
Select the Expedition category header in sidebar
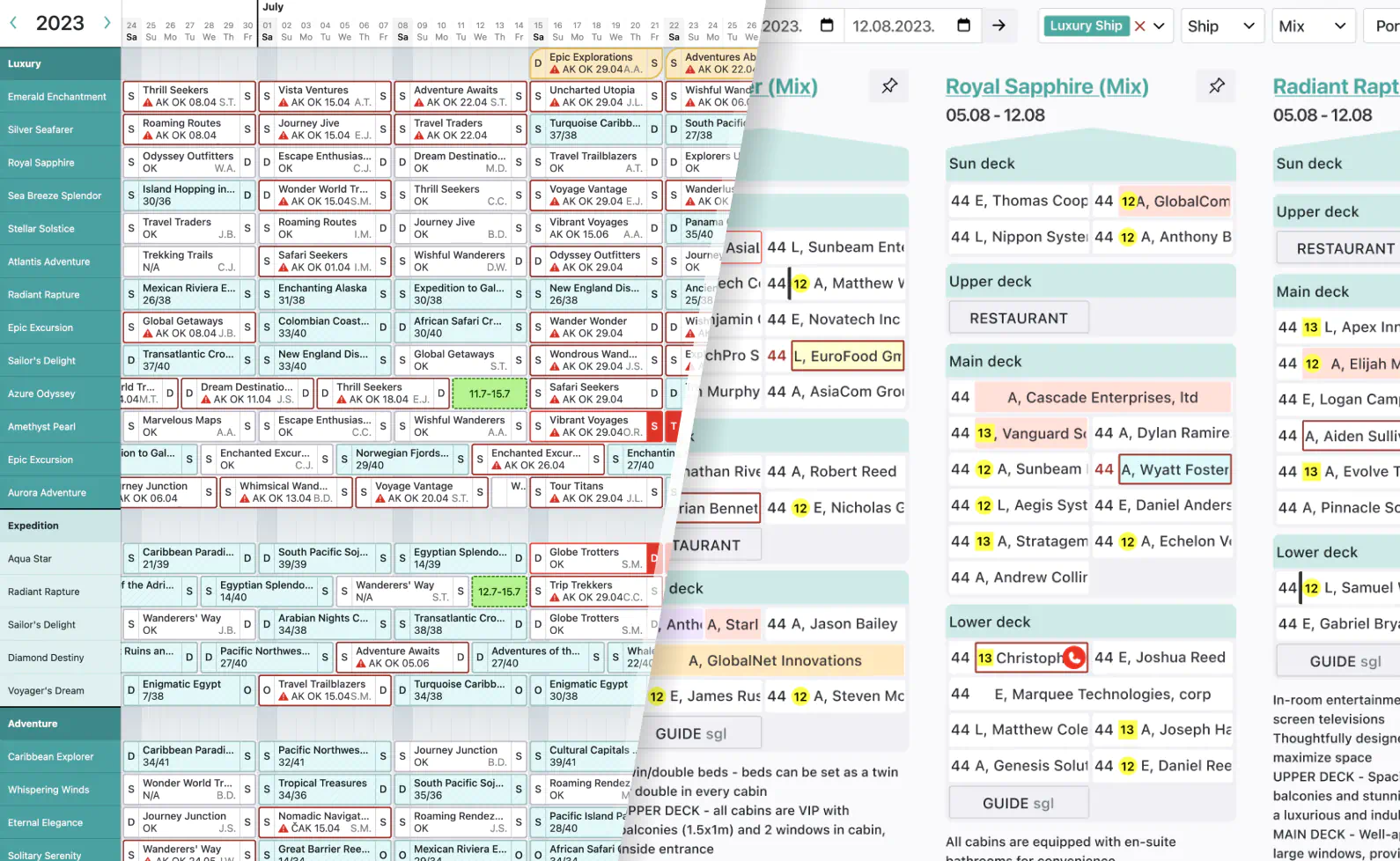[x=33, y=526]
